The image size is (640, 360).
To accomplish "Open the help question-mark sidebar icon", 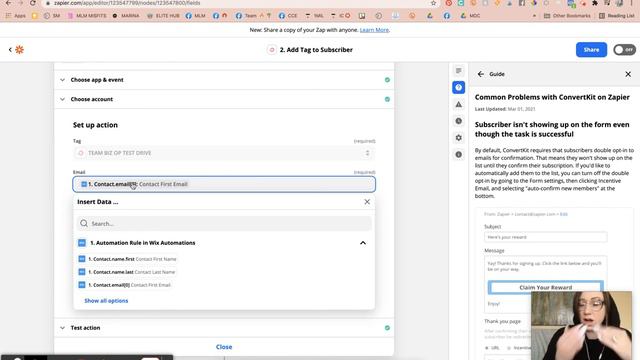I will pyautogui.click(x=459, y=87).
